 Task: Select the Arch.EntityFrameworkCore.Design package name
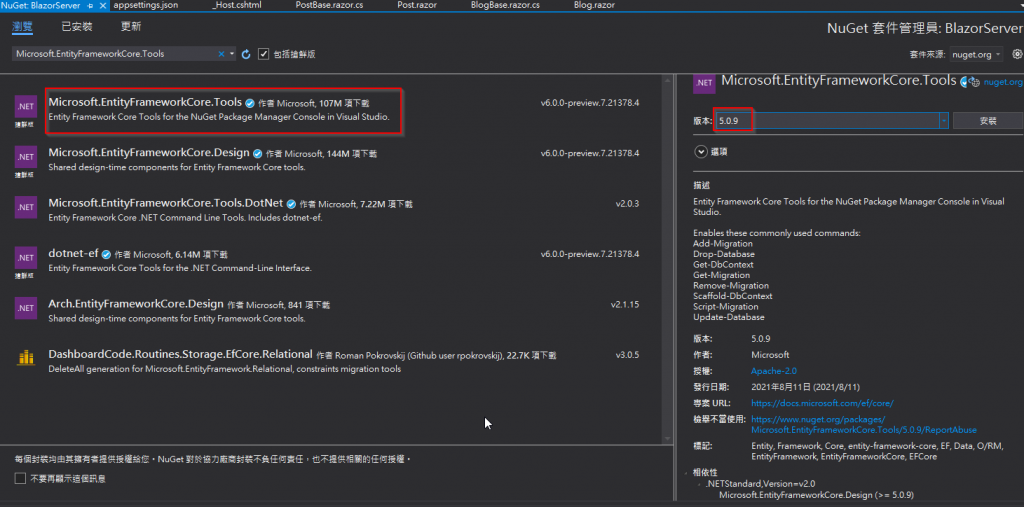coord(136,304)
